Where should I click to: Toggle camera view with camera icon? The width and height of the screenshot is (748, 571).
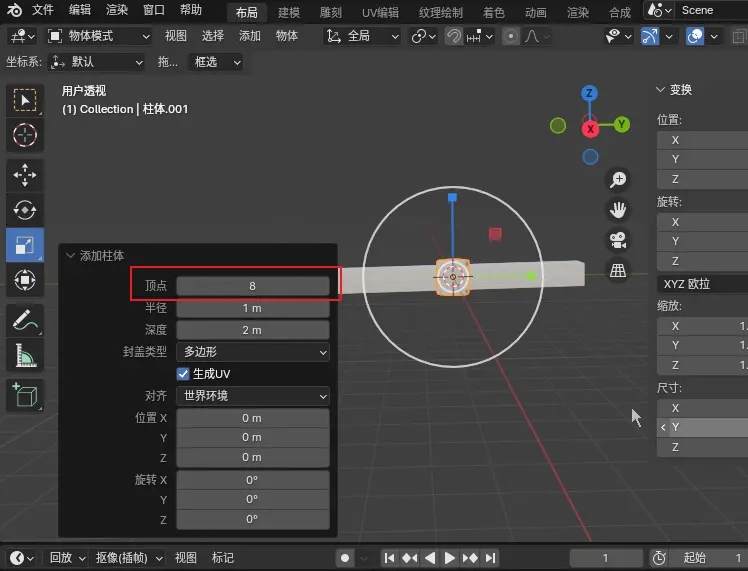tap(619, 240)
